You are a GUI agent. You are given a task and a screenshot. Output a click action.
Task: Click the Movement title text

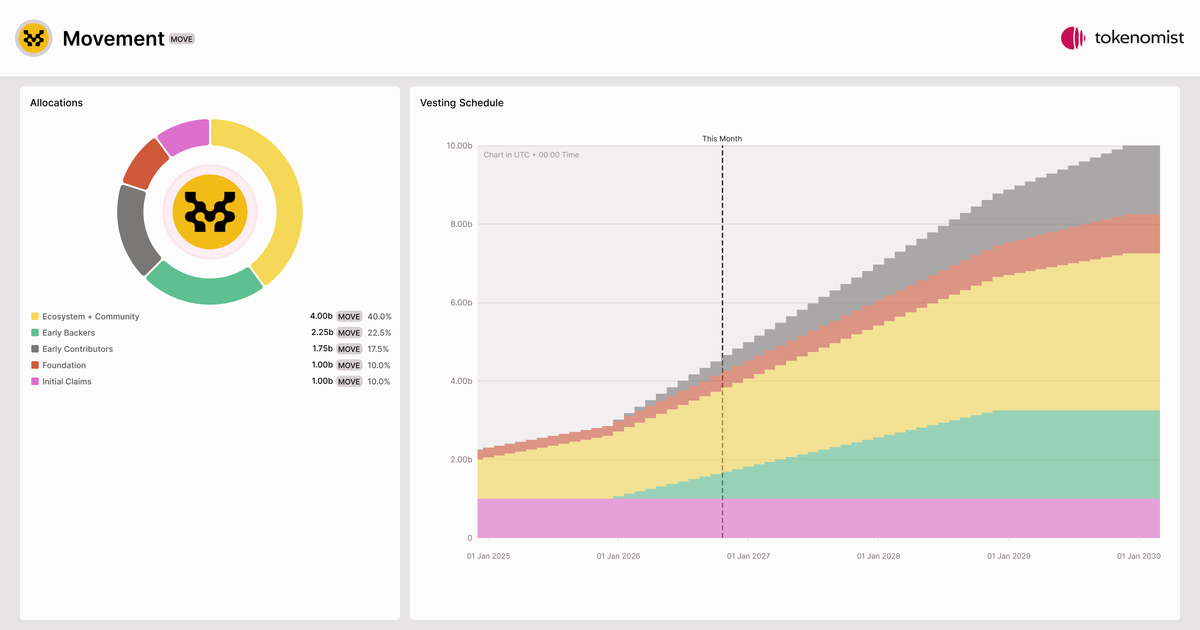pyautogui.click(x=113, y=38)
